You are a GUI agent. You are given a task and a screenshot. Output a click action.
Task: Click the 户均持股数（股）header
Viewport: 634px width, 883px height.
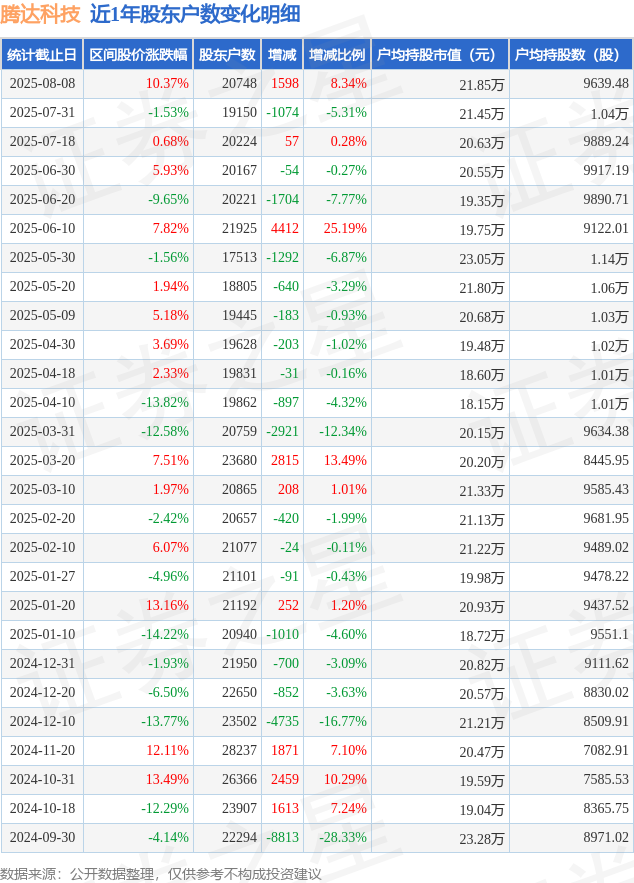tap(571, 55)
